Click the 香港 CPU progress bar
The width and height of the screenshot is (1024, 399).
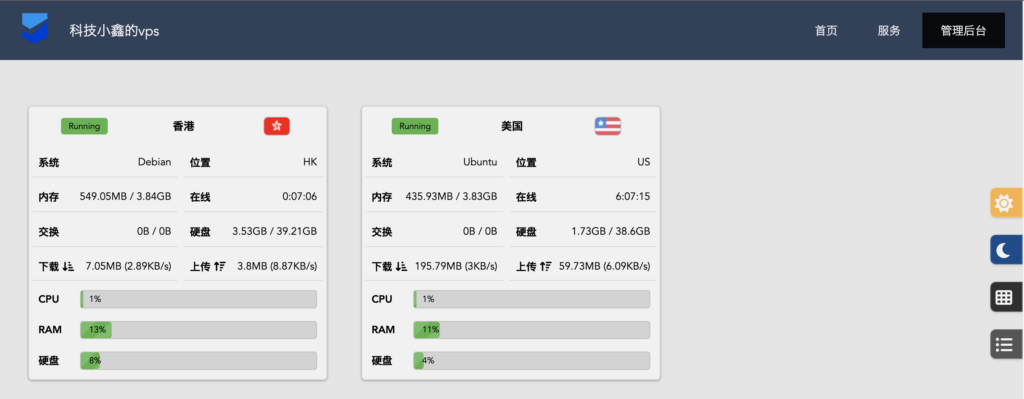tap(199, 299)
